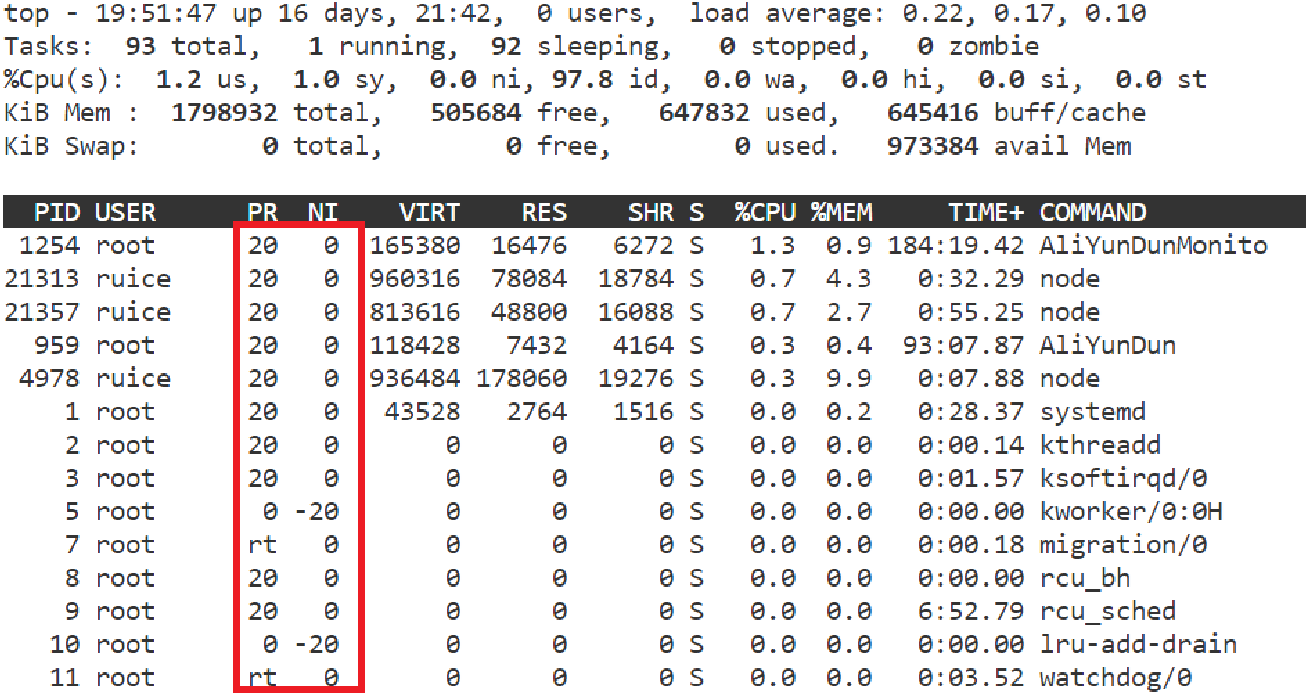
Task: Select the AliYunDunMonito command
Action: tap(1154, 246)
